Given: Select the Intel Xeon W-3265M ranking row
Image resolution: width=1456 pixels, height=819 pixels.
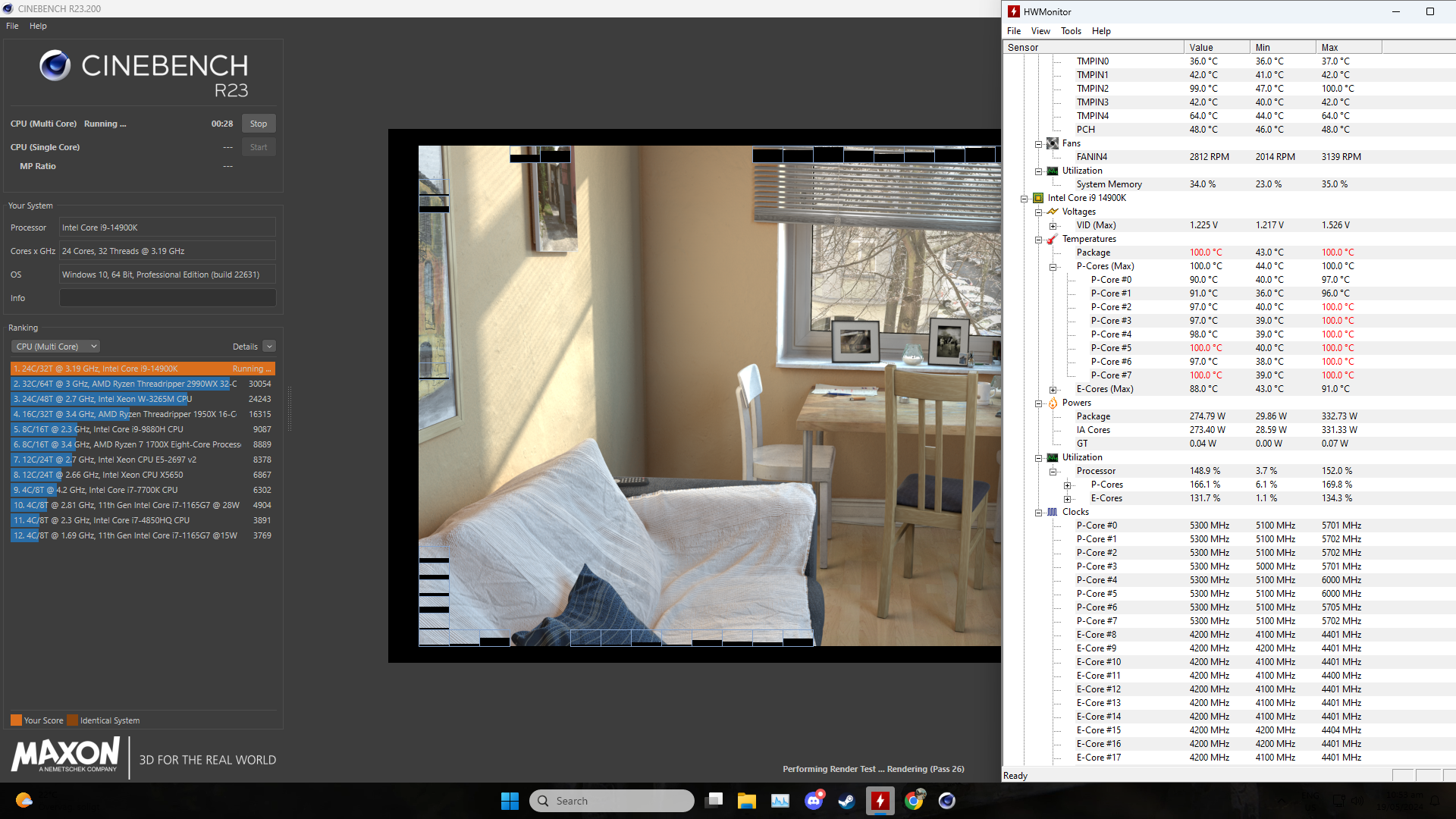Looking at the screenshot, I should [143, 399].
